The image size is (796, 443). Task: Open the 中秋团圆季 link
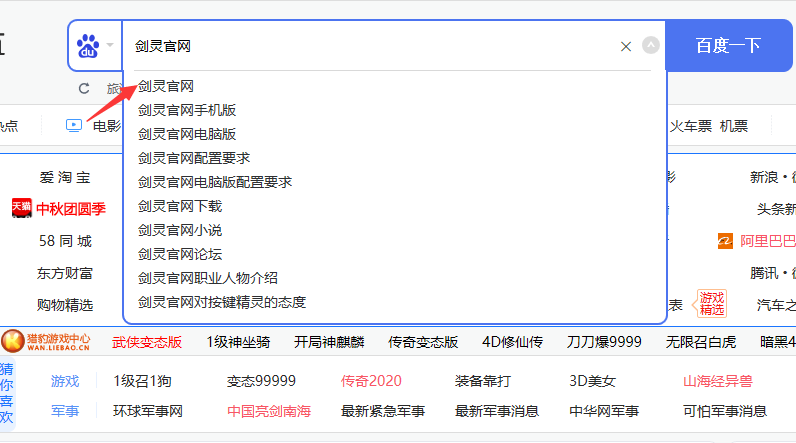[71, 209]
